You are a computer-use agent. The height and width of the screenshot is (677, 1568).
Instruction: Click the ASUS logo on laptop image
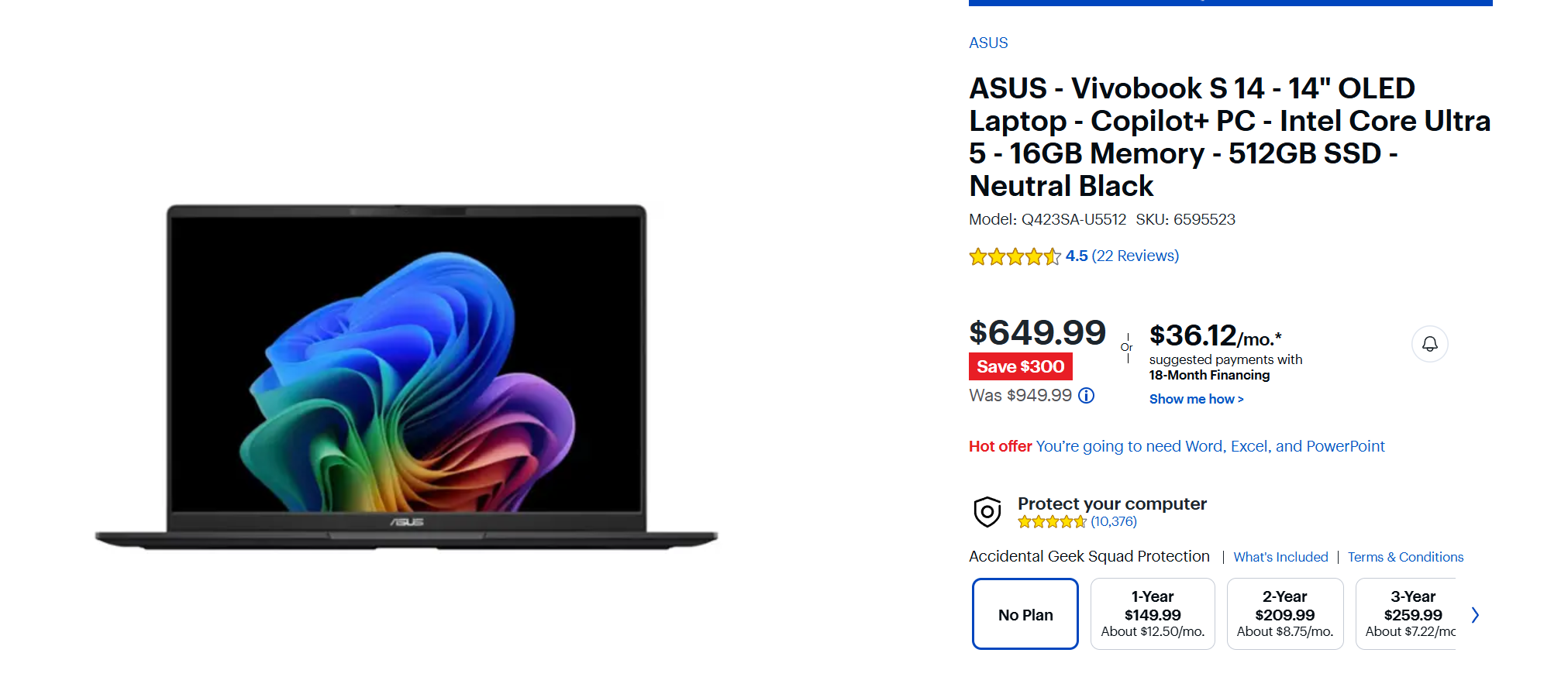407,522
